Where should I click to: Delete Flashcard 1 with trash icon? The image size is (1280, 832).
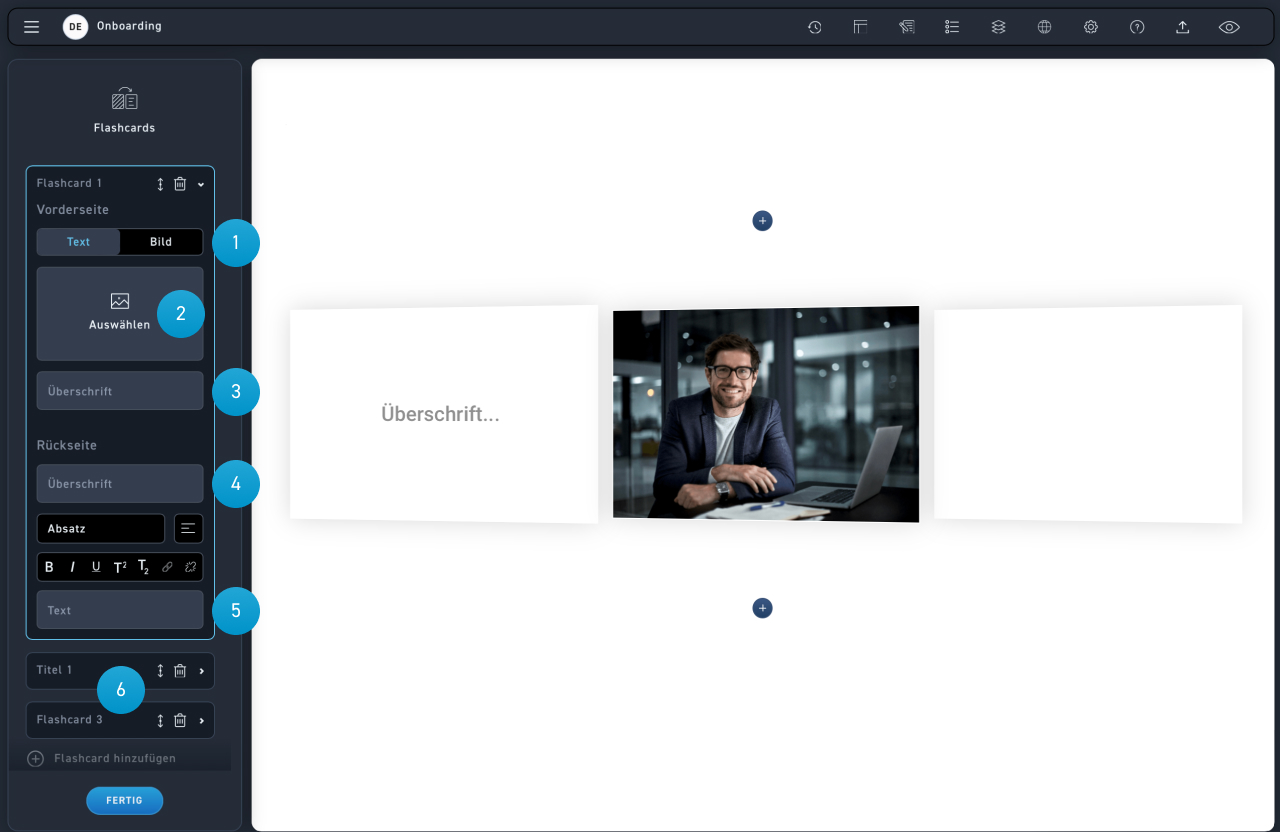tap(180, 184)
